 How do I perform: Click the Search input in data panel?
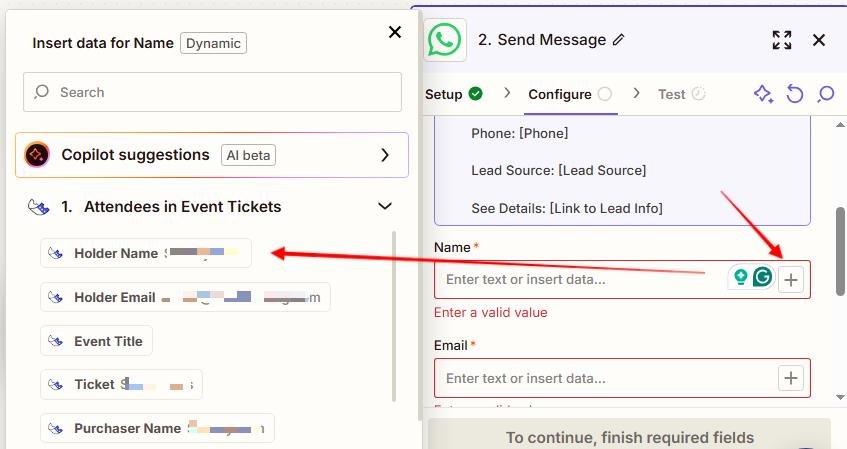pyautogui.click(x=212, y=92)
